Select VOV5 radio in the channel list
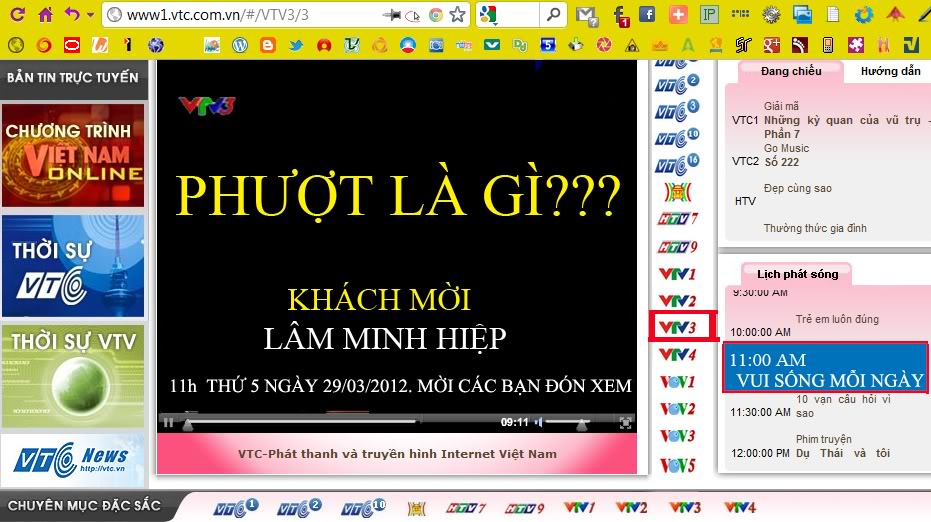Screen dimensions: 931x522 tap(677, 464)
